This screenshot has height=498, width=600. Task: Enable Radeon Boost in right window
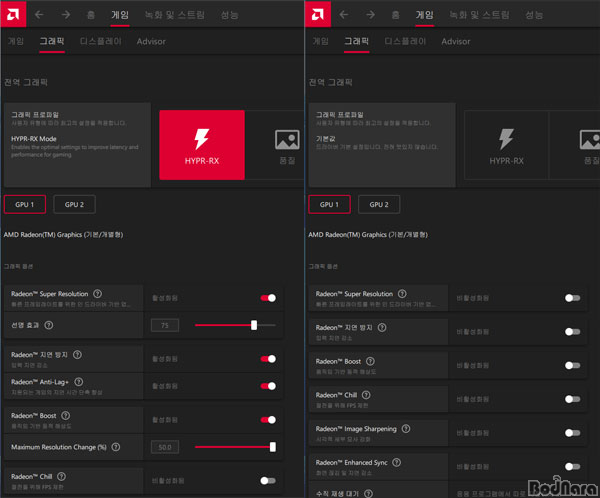pos(572,365)
